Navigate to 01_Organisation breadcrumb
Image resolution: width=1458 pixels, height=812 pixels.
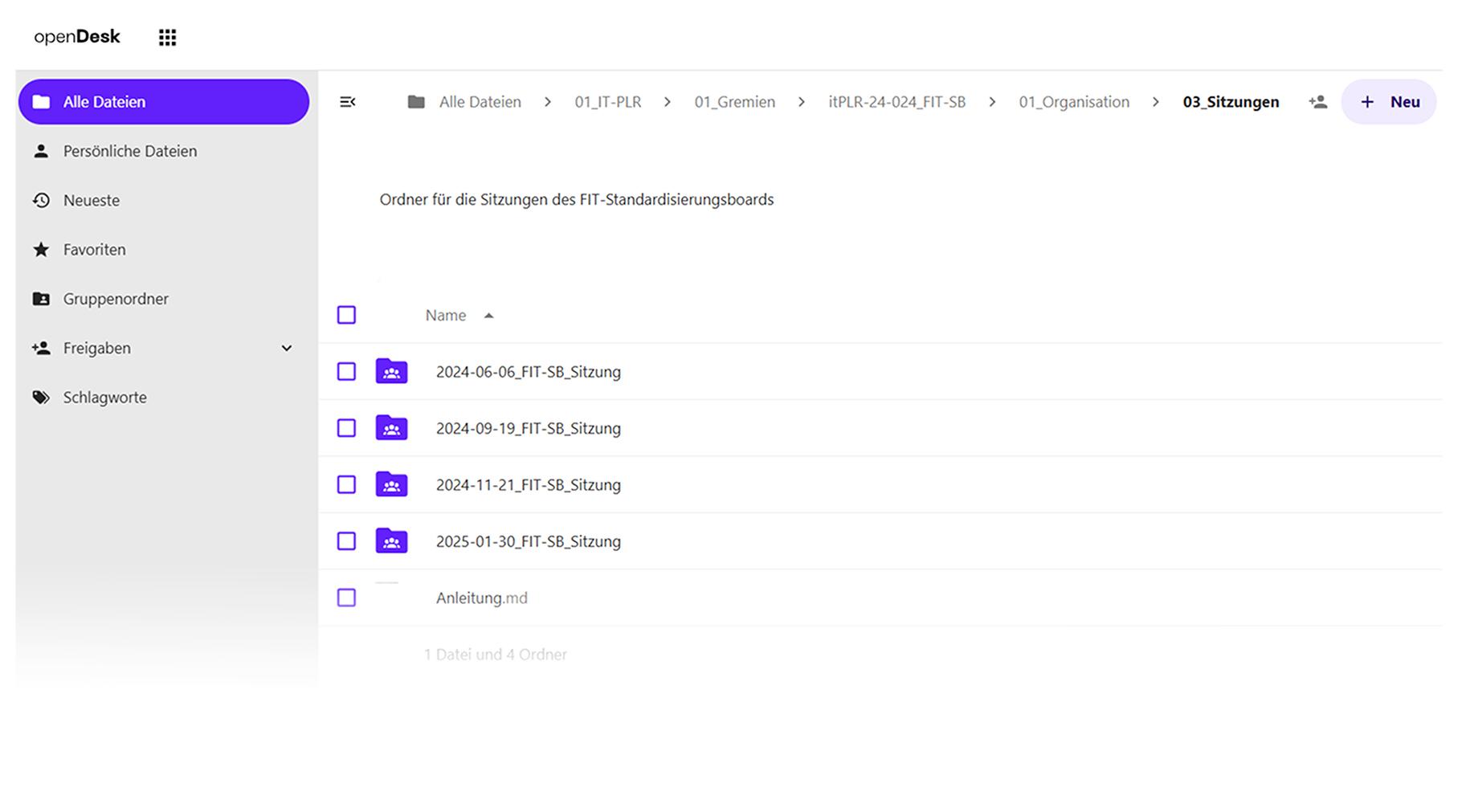coord(1073,102)
